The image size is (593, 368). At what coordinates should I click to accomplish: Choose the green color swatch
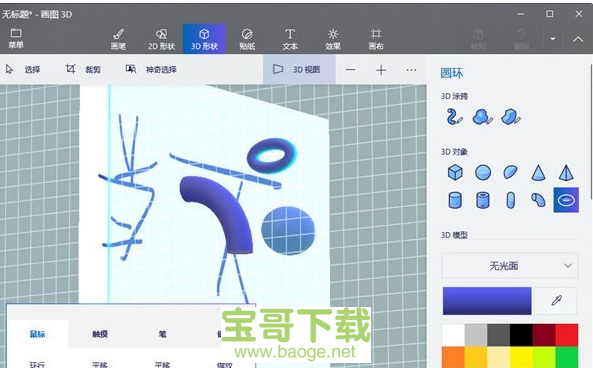coord(567,357)
